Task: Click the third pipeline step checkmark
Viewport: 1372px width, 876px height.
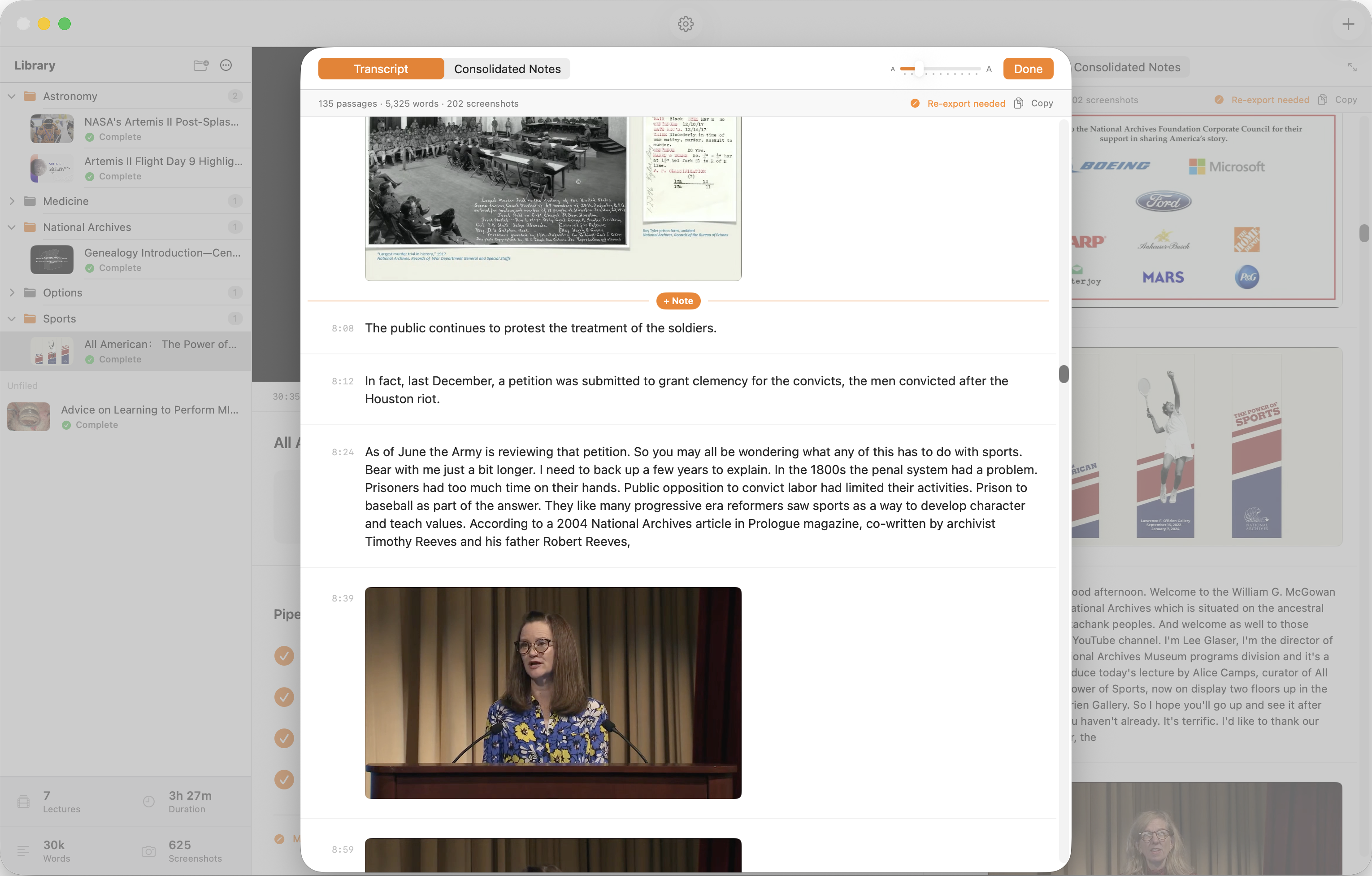Action: click(284, 738)
